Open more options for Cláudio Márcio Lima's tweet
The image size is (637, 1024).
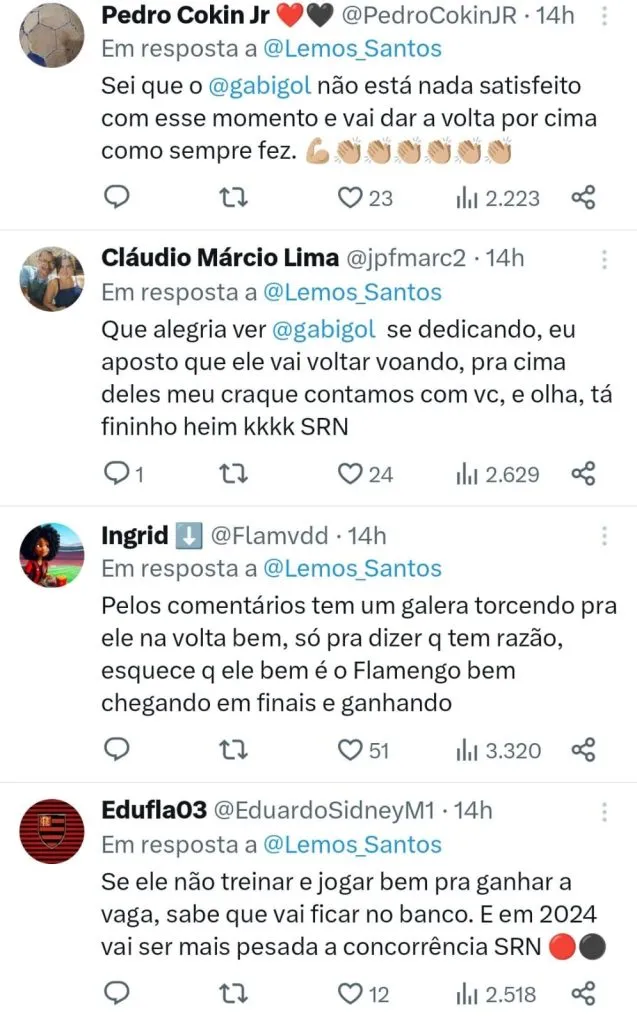[605, 259]
